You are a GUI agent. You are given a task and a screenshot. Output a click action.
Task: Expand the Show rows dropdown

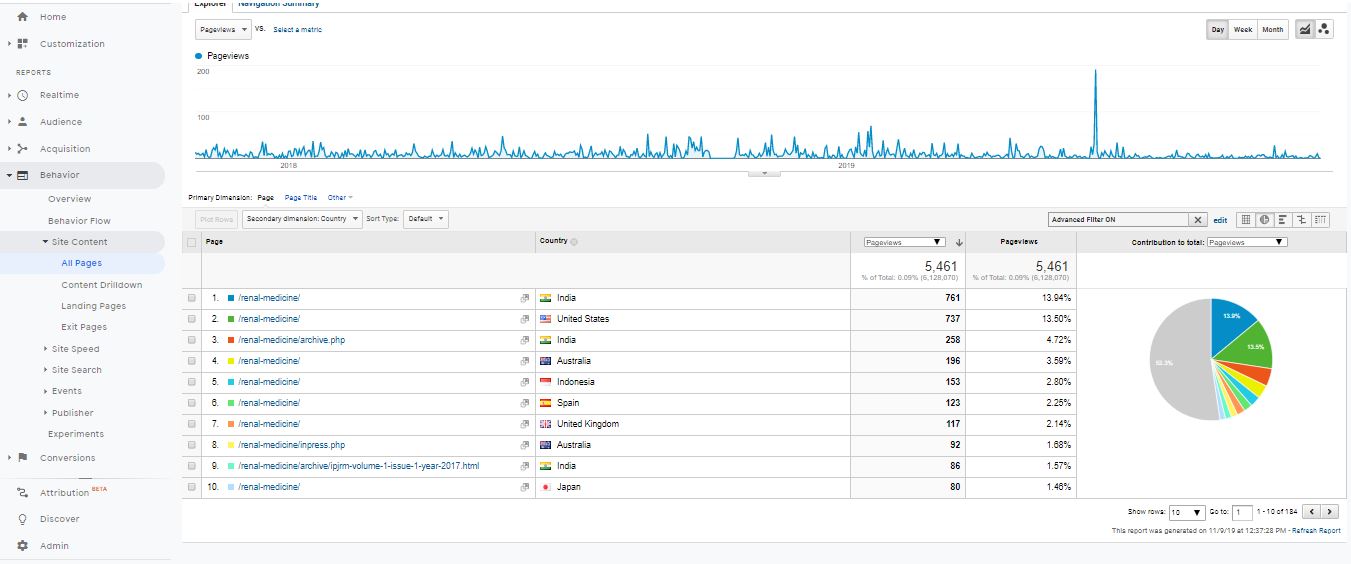coord(1187,512)
